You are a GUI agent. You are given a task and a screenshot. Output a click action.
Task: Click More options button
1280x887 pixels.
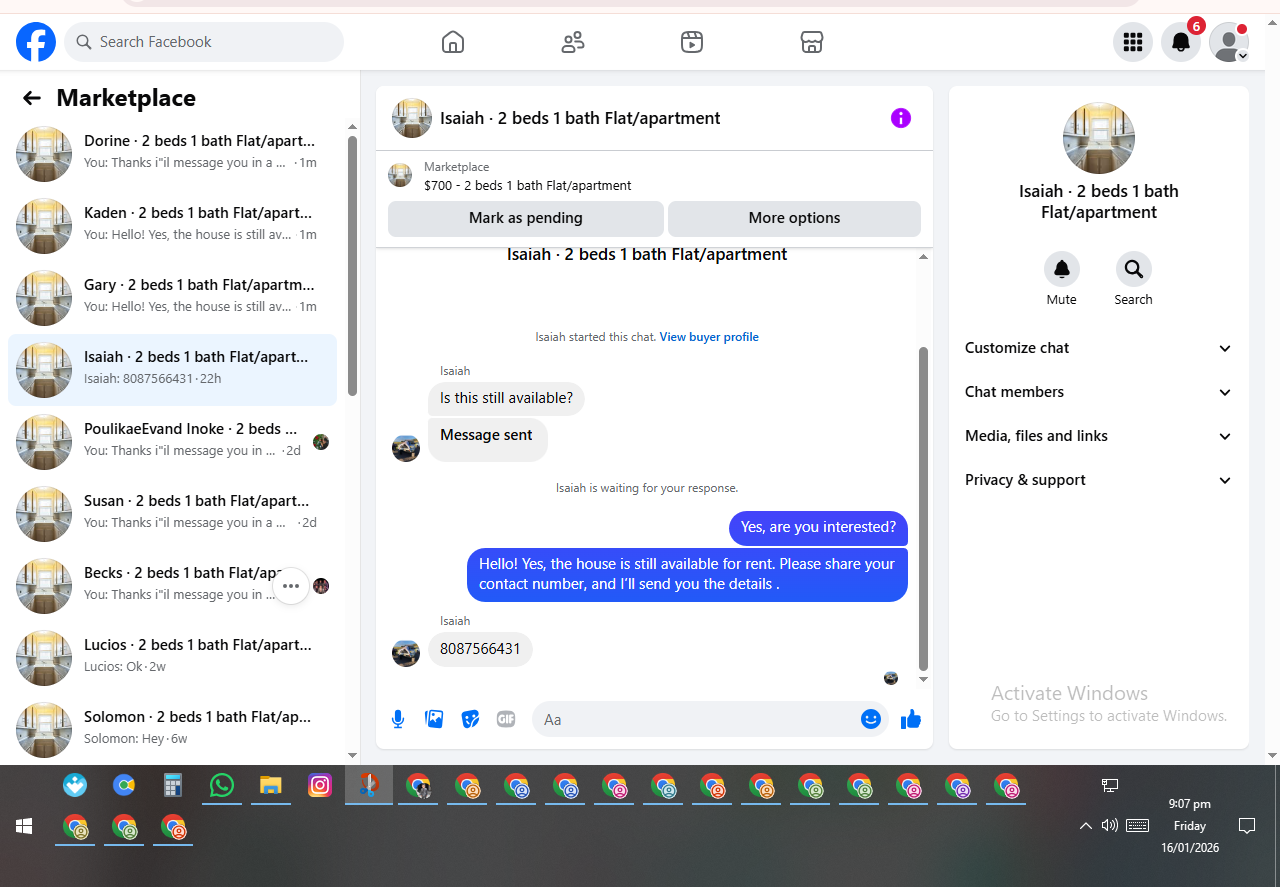pos(794,218)
